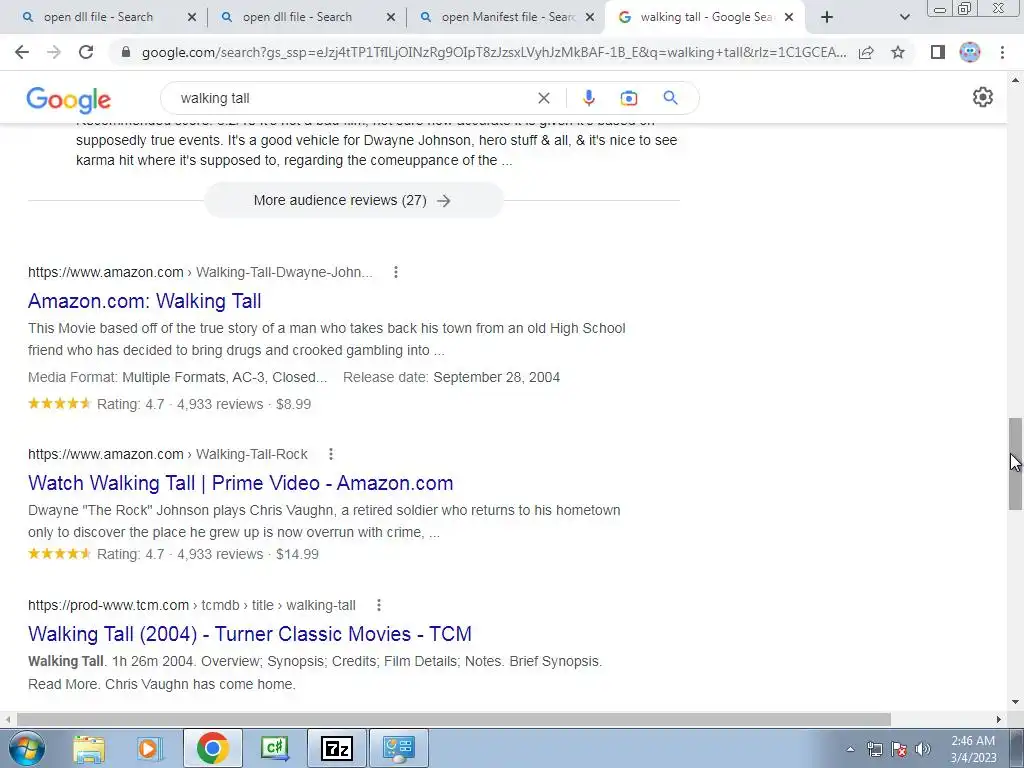Open Watch Walking Tall Prime Video link
Image resolution: width=1024 pixels, height=768 pixels.
[240, 483]
